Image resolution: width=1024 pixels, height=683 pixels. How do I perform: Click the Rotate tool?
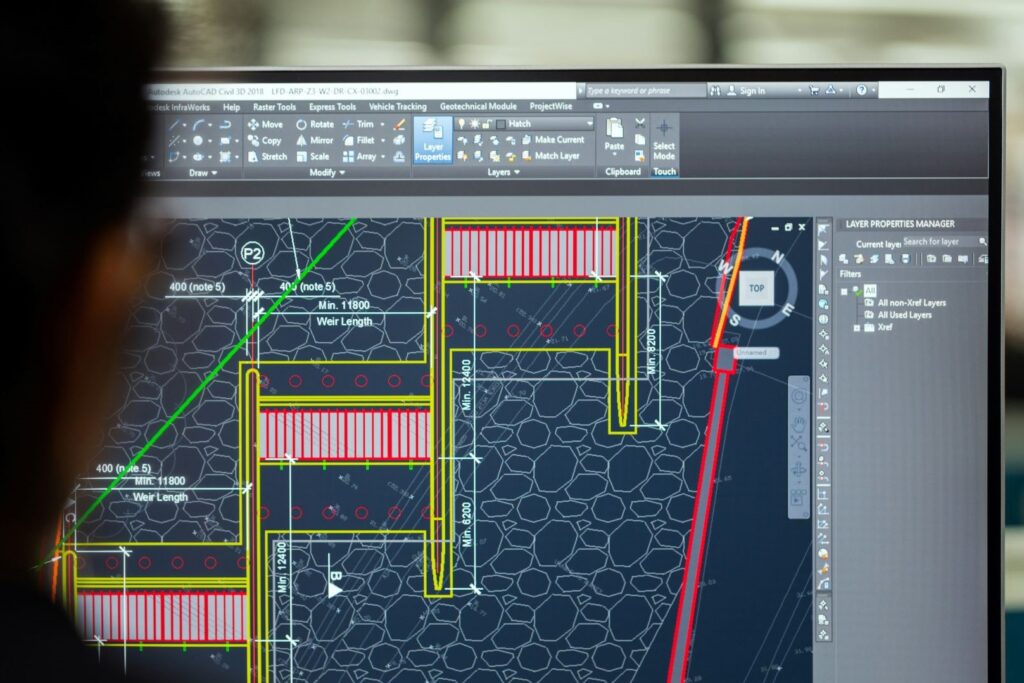[x=314, y=124]
